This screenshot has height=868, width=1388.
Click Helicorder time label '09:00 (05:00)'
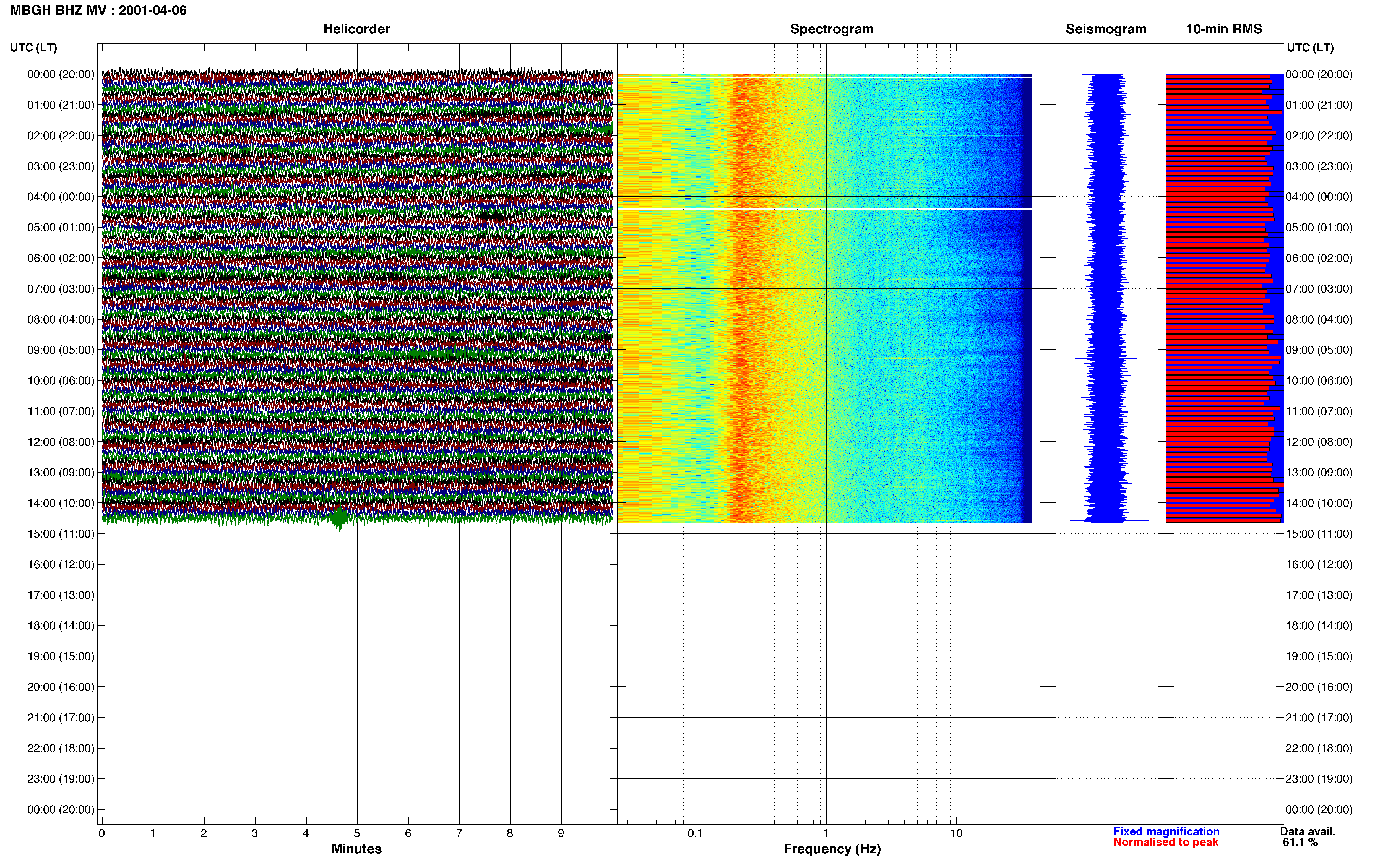point(61,350)
